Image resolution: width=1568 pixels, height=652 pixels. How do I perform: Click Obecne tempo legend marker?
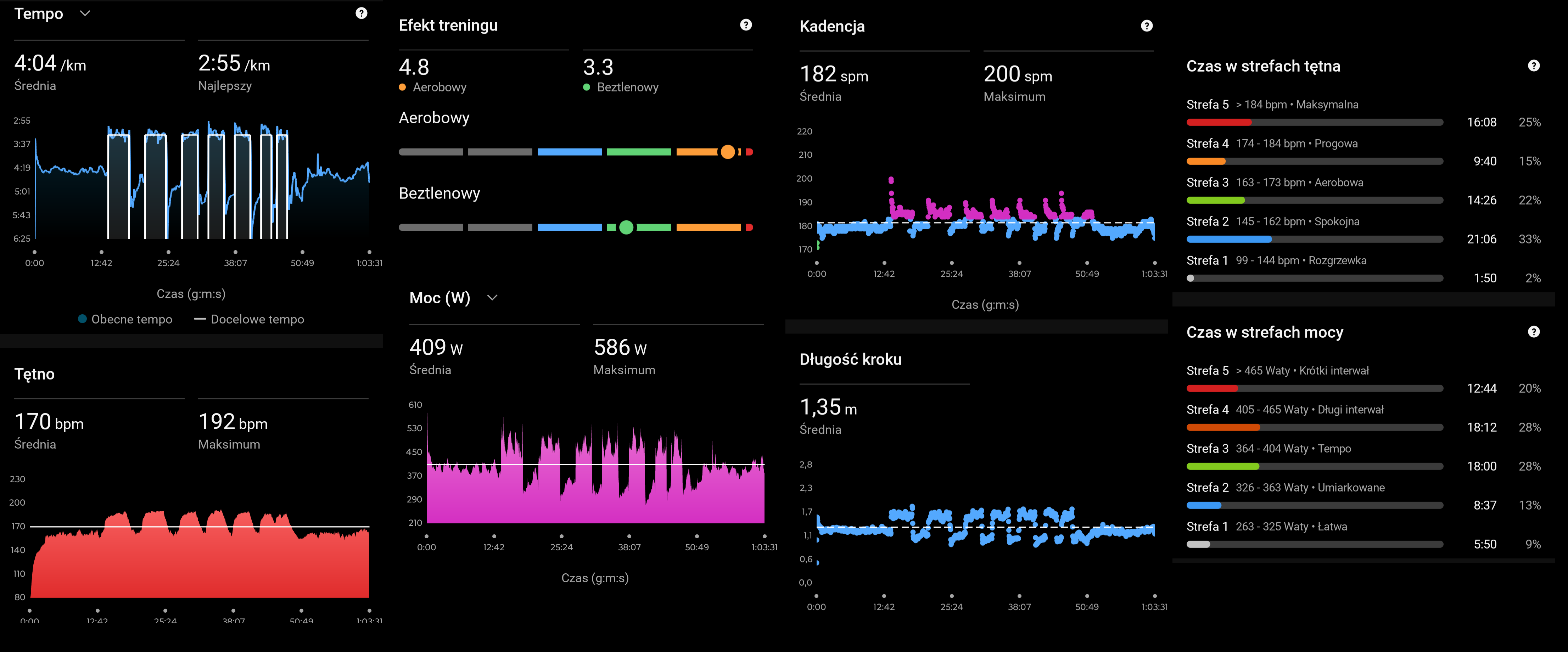(82, 319)
